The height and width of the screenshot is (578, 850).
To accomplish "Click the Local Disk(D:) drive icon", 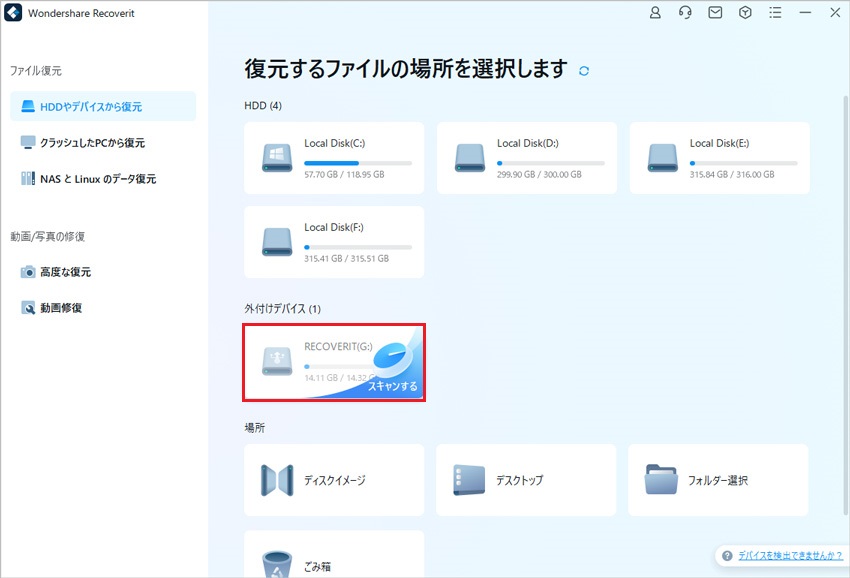I will point(470,158).
